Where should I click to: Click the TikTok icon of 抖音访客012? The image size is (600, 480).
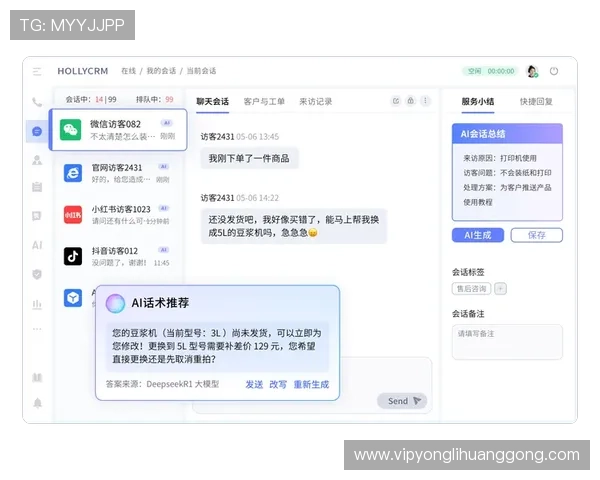[73, 256]
